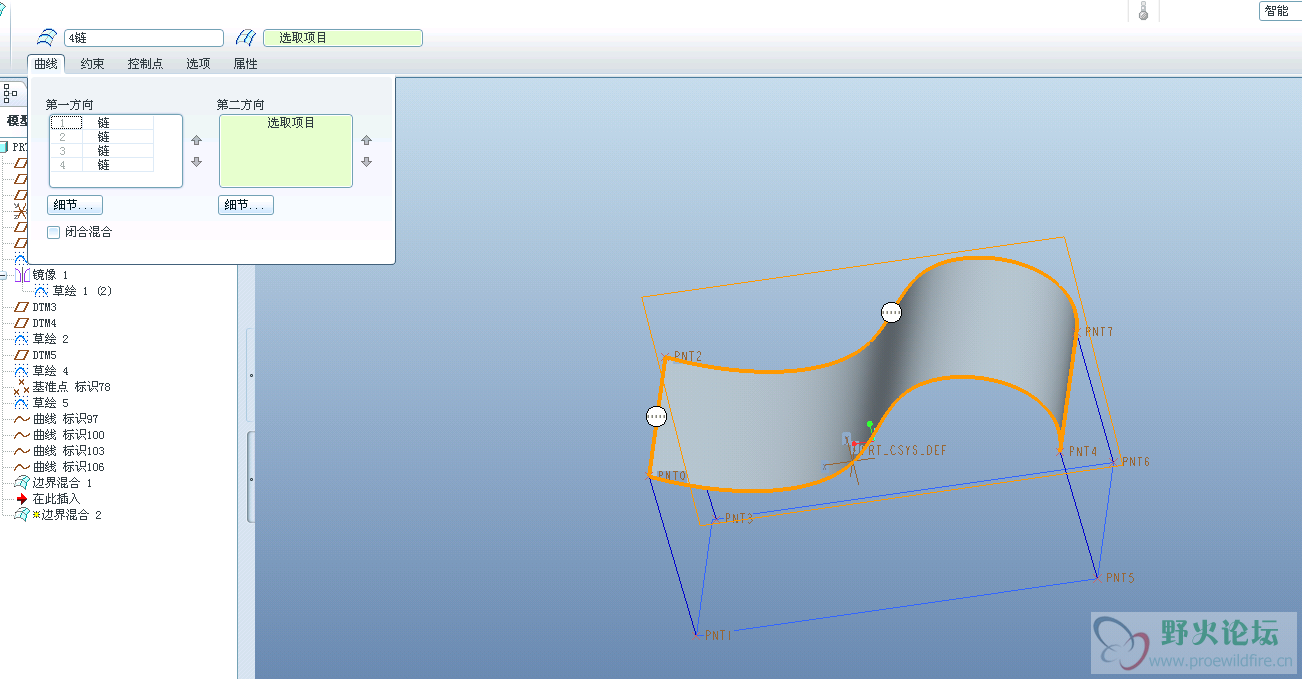Select 曲线 标识106 in the tree
1302x679 pixels.
[x=68, y=467]
